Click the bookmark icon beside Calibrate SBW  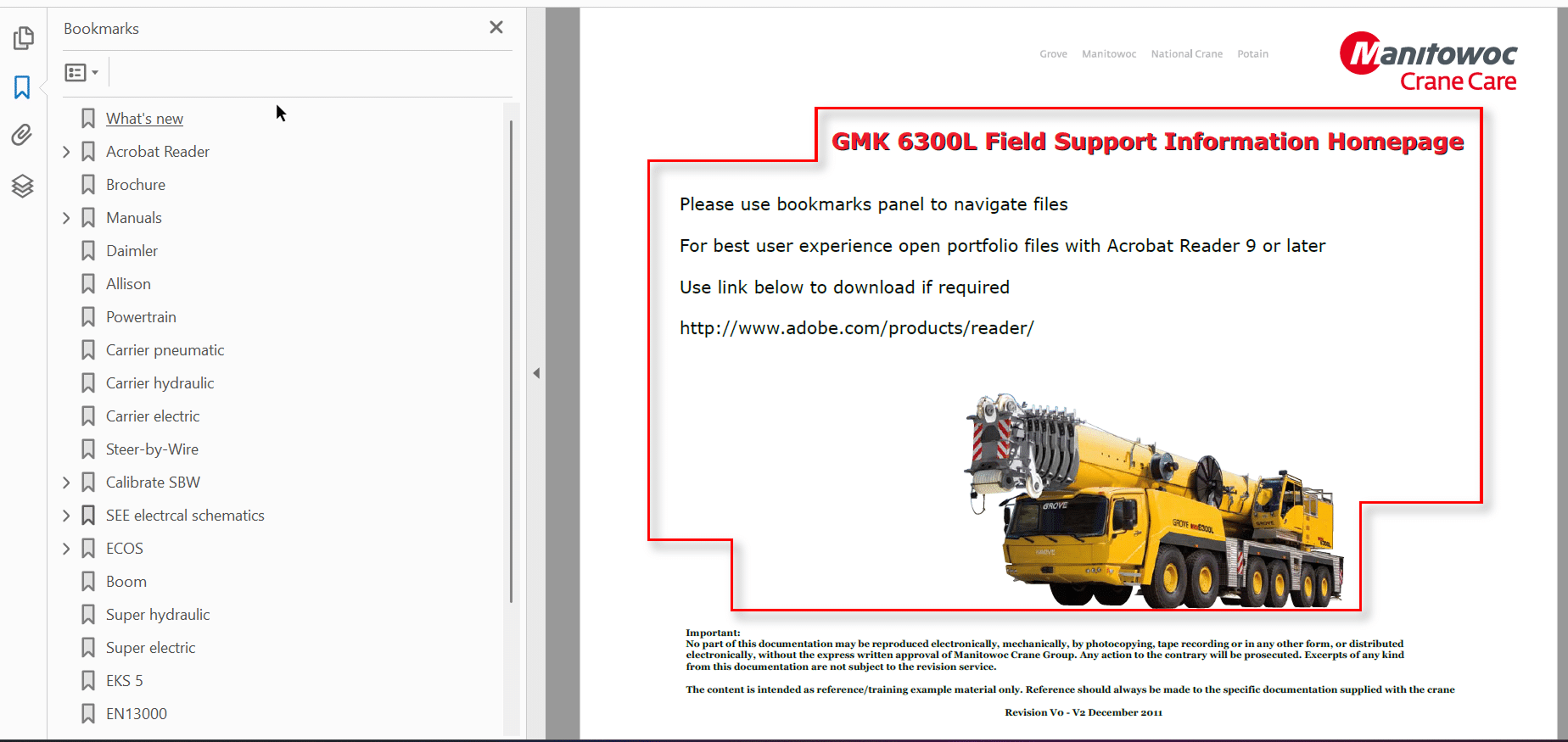tap(88, 483)
